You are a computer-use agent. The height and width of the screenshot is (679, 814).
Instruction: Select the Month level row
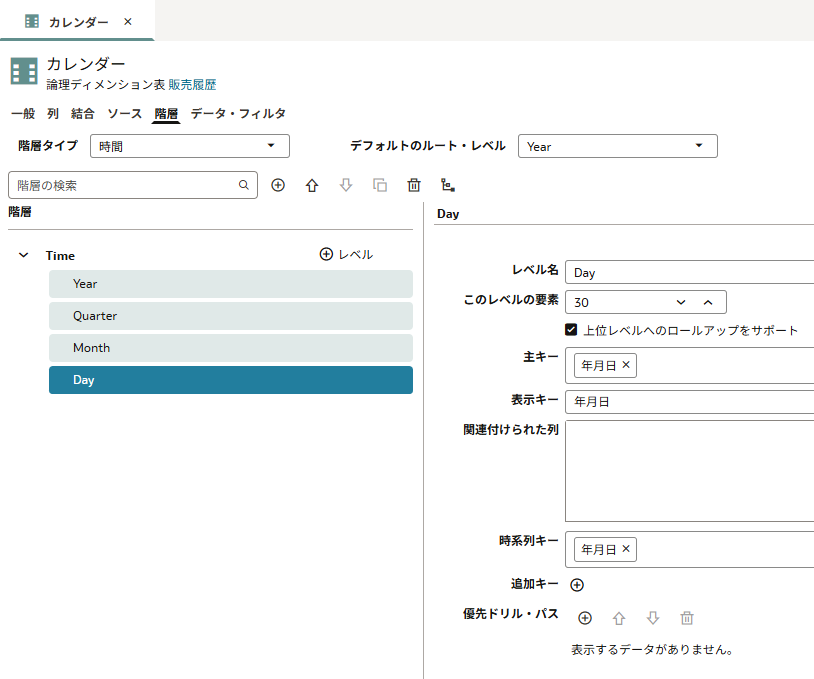[x=231, y=348]
